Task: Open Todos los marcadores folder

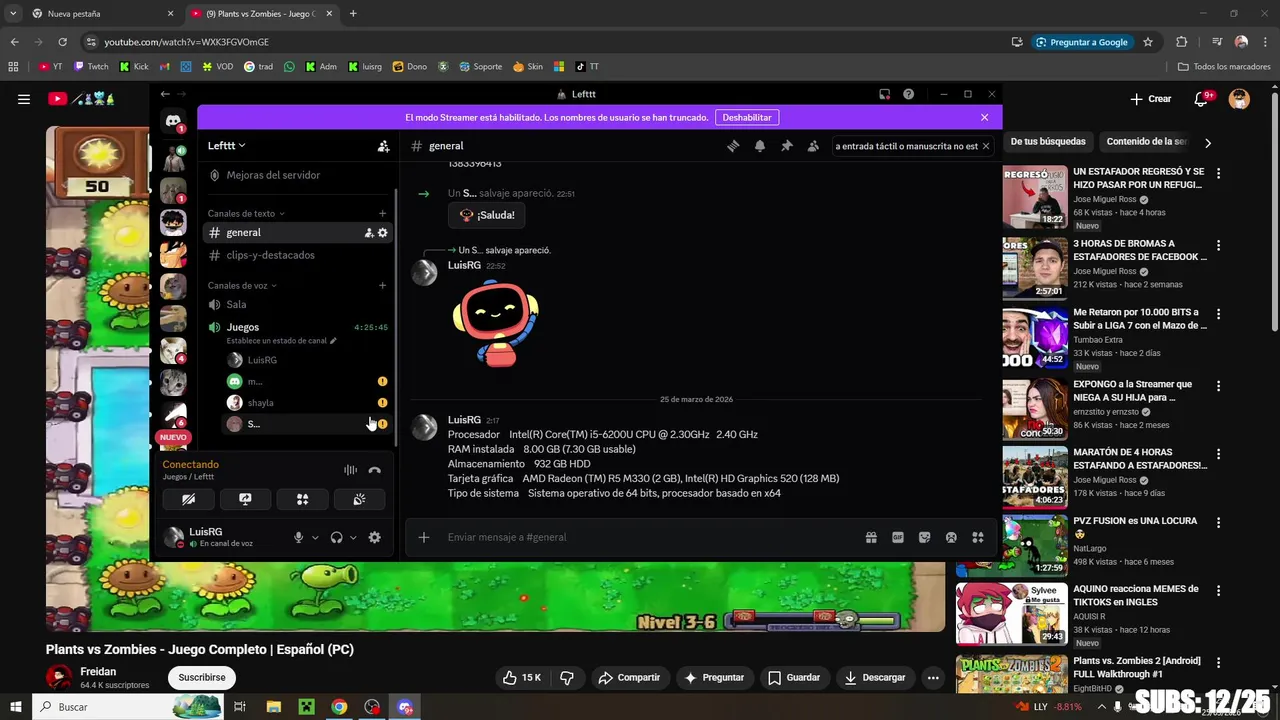Action: pos(1224,67)
